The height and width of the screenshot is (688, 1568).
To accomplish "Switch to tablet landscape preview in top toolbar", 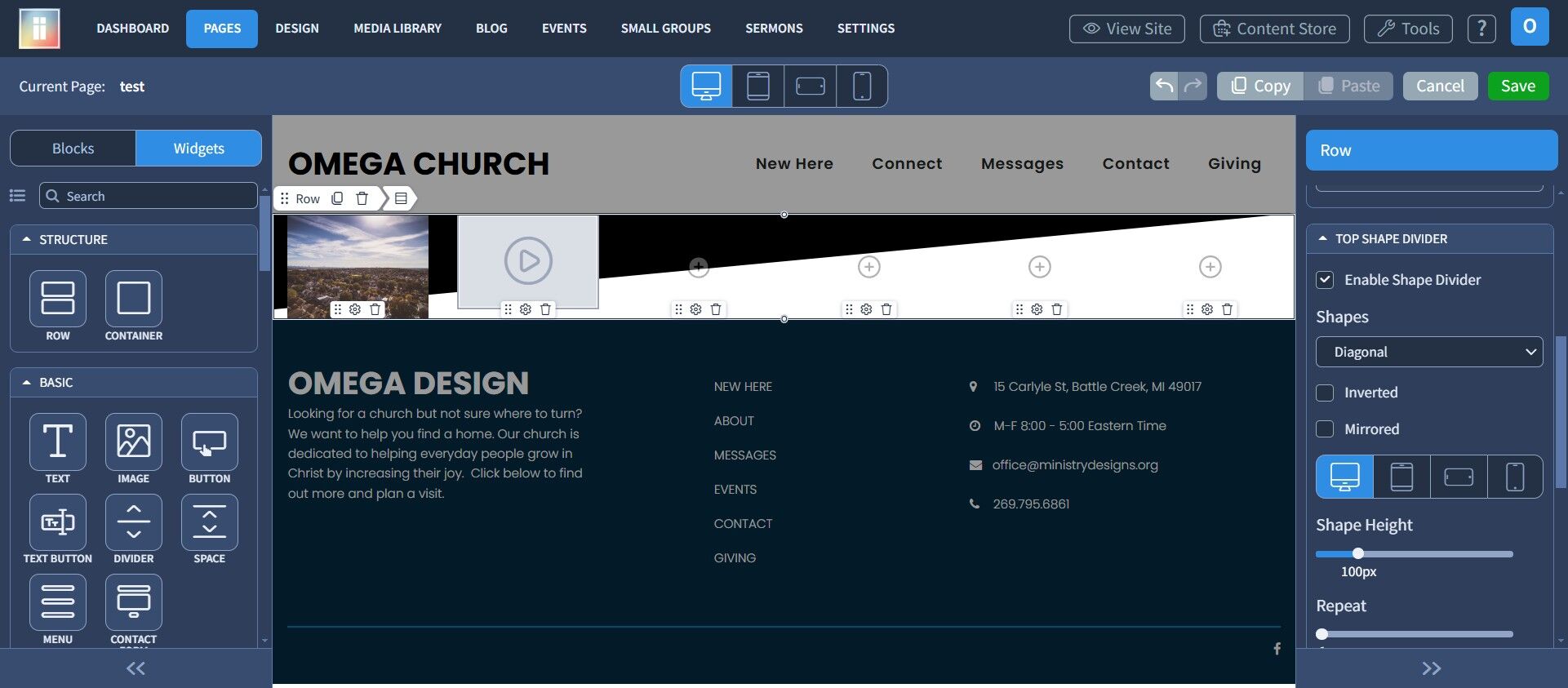I will [811, 86].
